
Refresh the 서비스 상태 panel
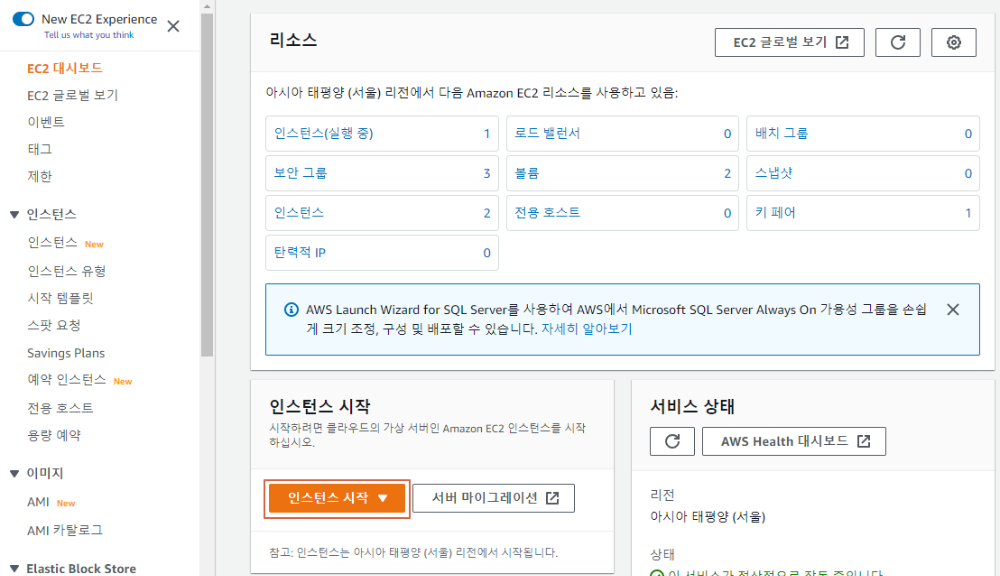tap(672, 441)
